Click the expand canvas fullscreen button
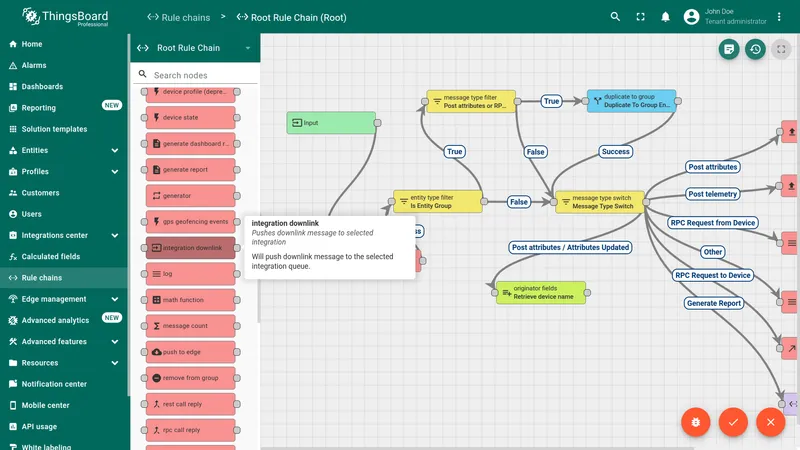Image resolution: width=800 pixels, height=450 pixels. (x=781, y=49)
